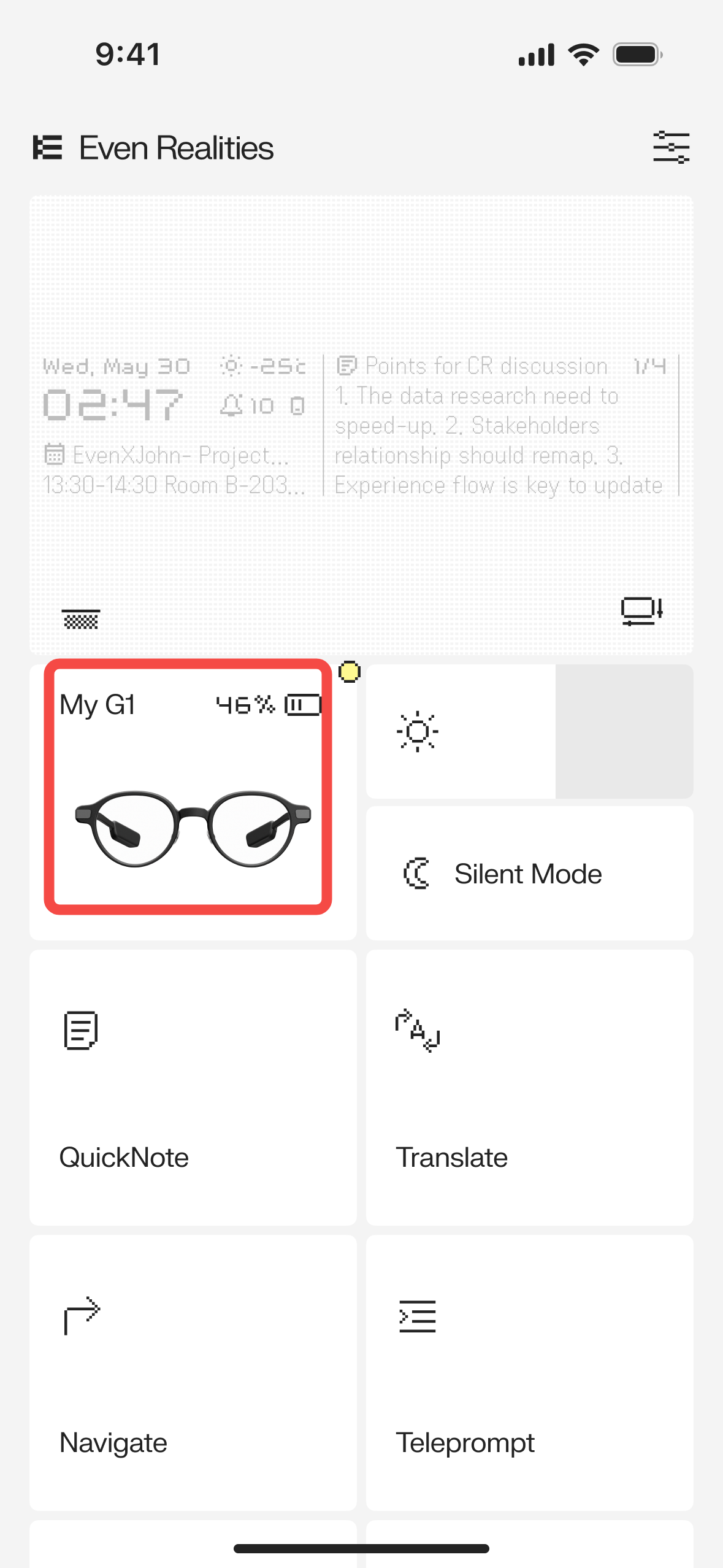
Task: Toggle Silent Mode
Action: point(530,874)
